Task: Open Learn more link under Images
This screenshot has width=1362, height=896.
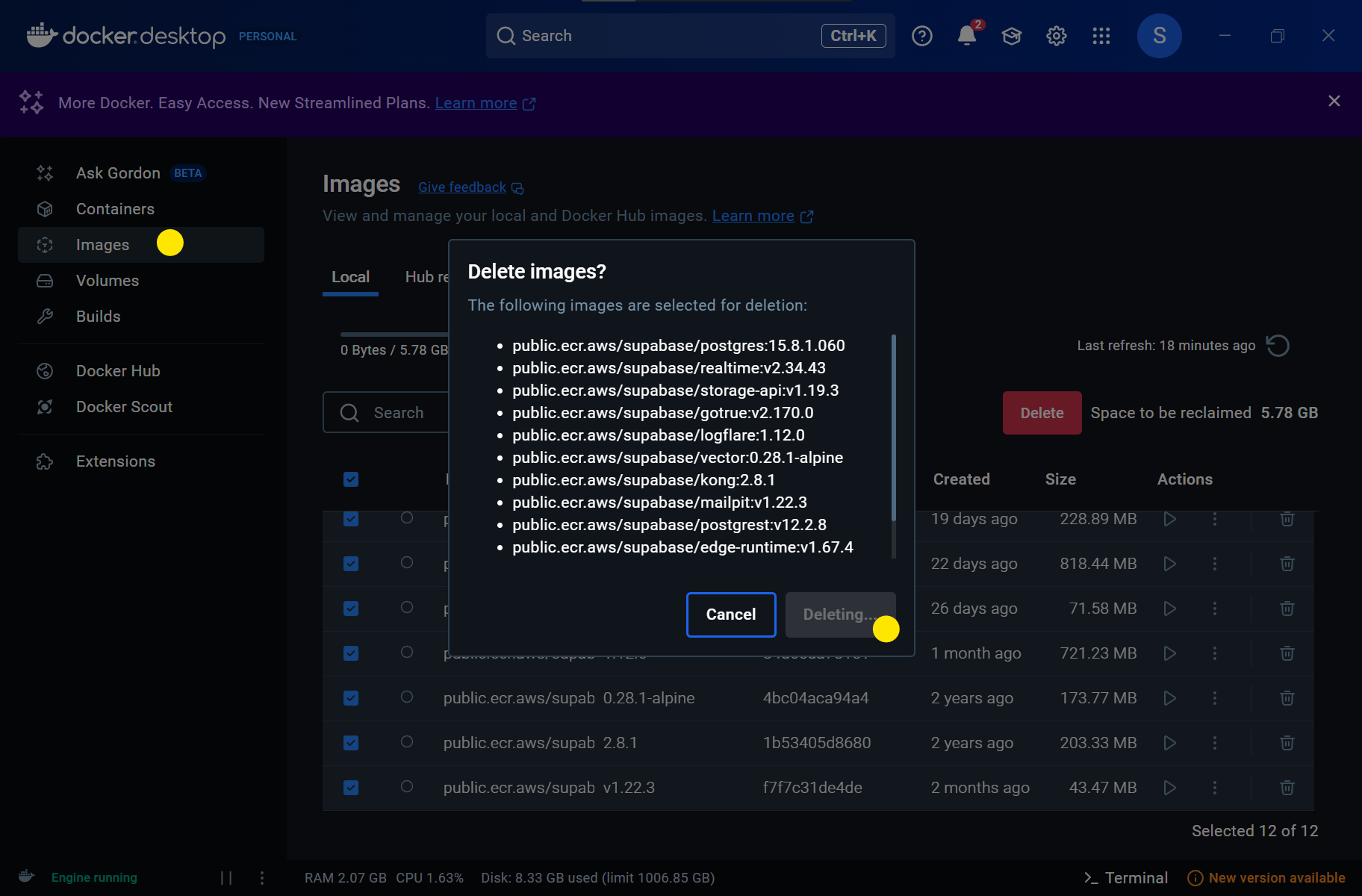Action: click(x=762, y=216)
